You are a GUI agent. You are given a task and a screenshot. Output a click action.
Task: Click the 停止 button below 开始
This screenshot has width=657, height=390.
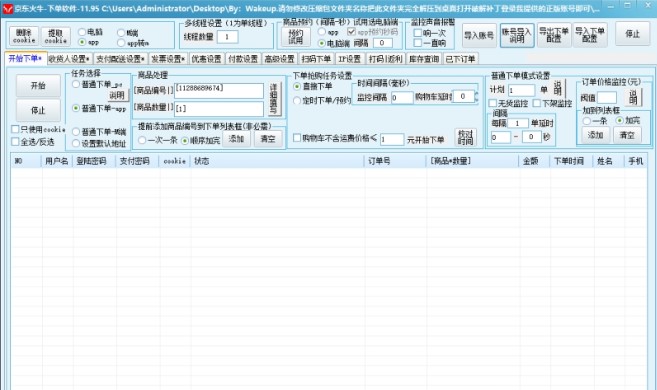point(38,111)
